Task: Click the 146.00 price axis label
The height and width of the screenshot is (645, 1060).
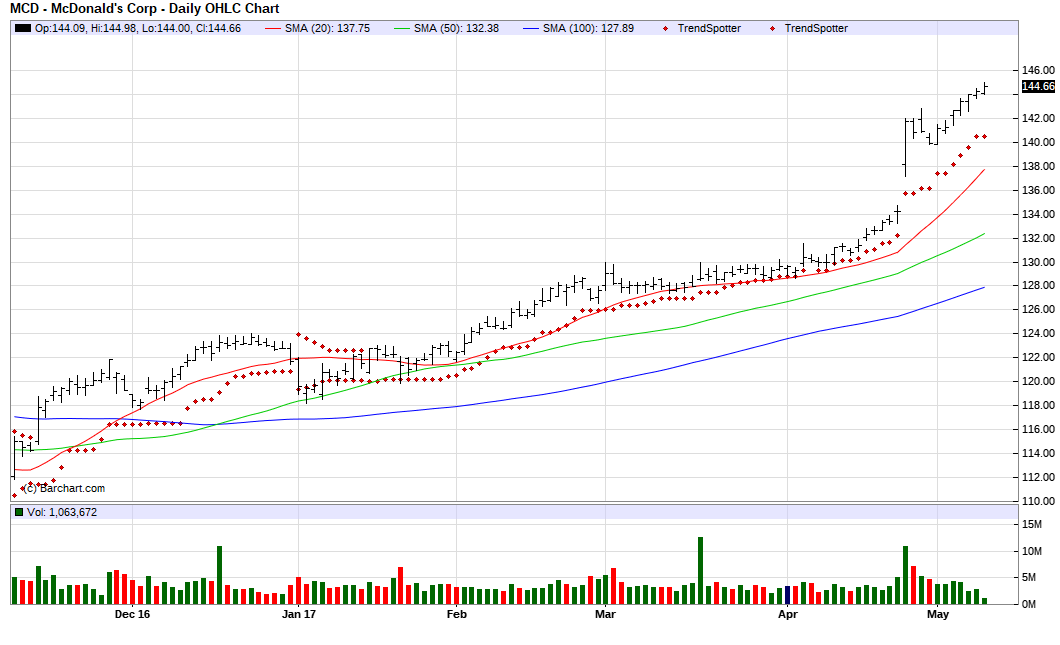Action: pyautogui.click(x=1038, y=70)
